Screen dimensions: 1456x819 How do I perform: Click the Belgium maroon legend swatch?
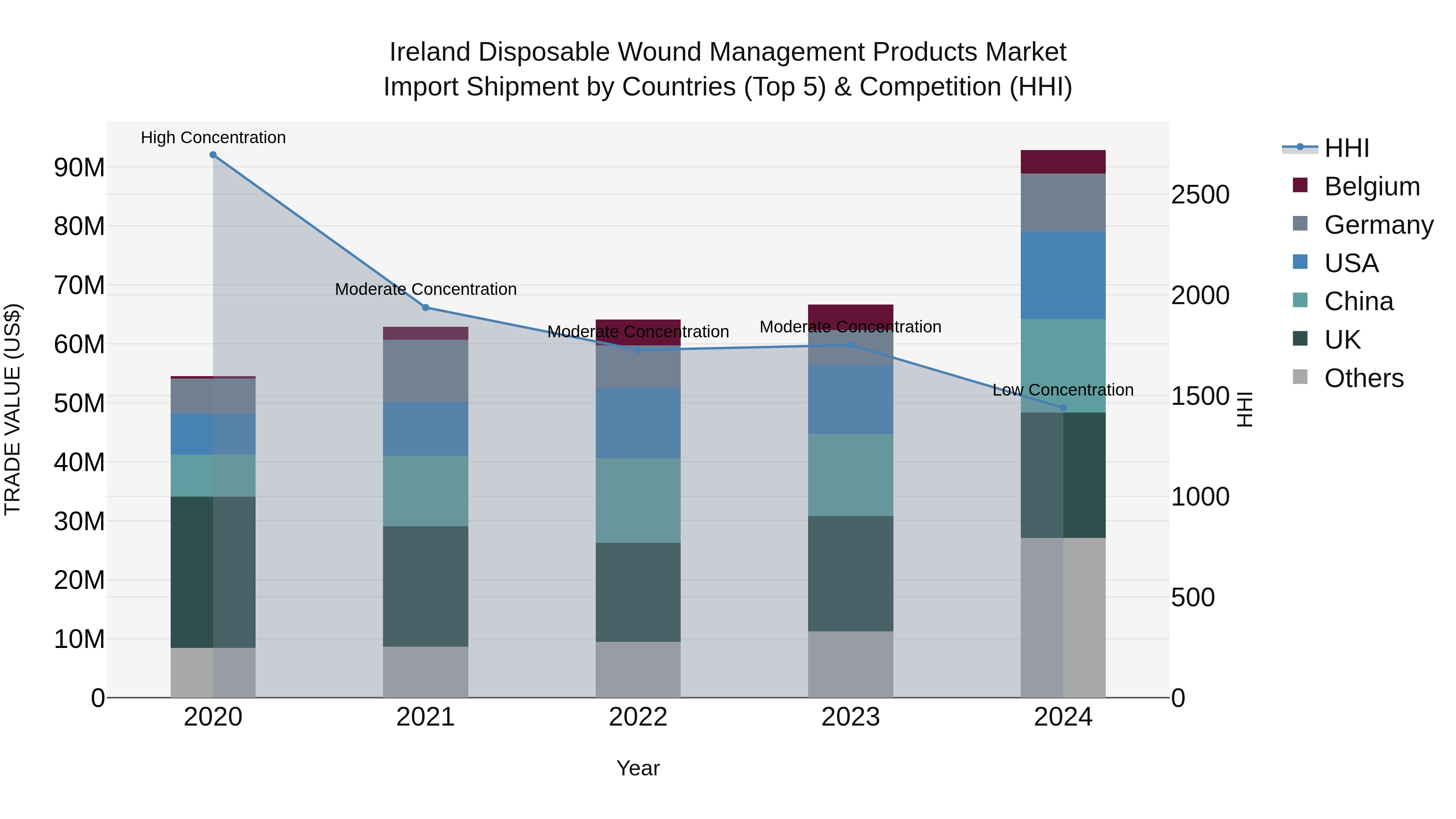(1300, 185)
